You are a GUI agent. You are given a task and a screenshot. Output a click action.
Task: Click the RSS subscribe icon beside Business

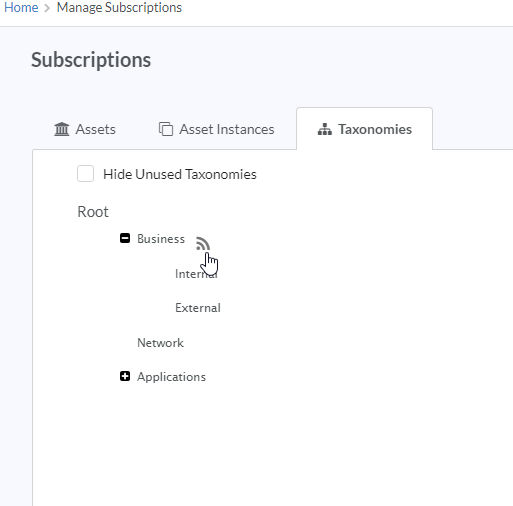click(203, 243)
